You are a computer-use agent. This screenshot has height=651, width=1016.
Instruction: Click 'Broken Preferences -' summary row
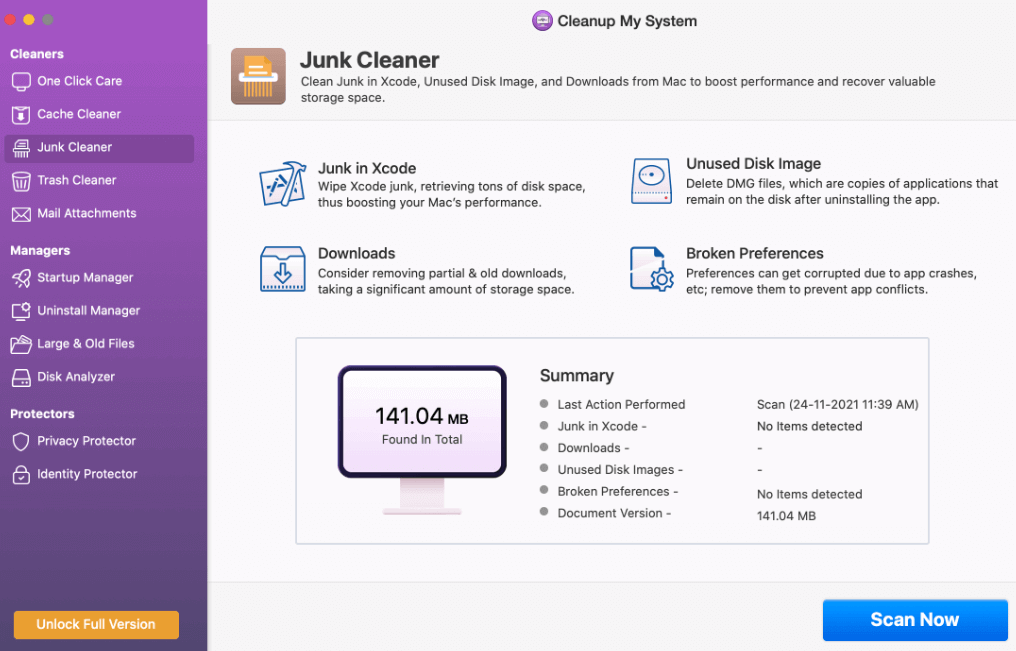tap(617, 491)
